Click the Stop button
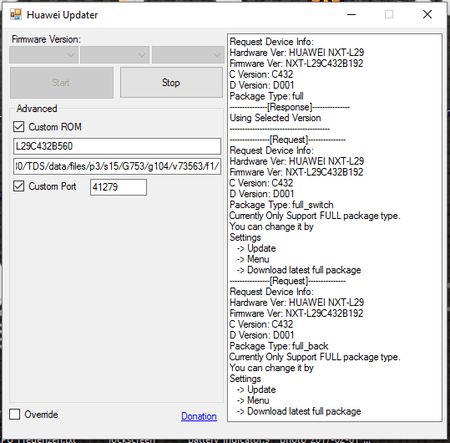Viewport: 450px width, 443px height. pyautogui.click(x=171, y=83)
